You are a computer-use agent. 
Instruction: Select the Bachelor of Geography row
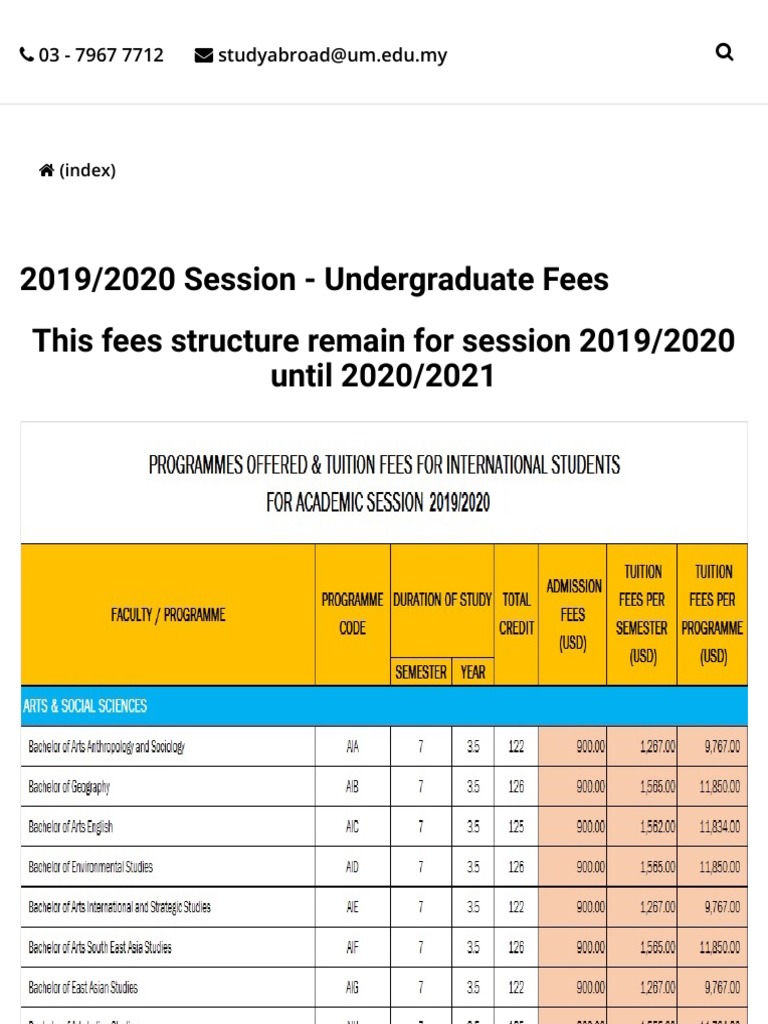[69, 787]
